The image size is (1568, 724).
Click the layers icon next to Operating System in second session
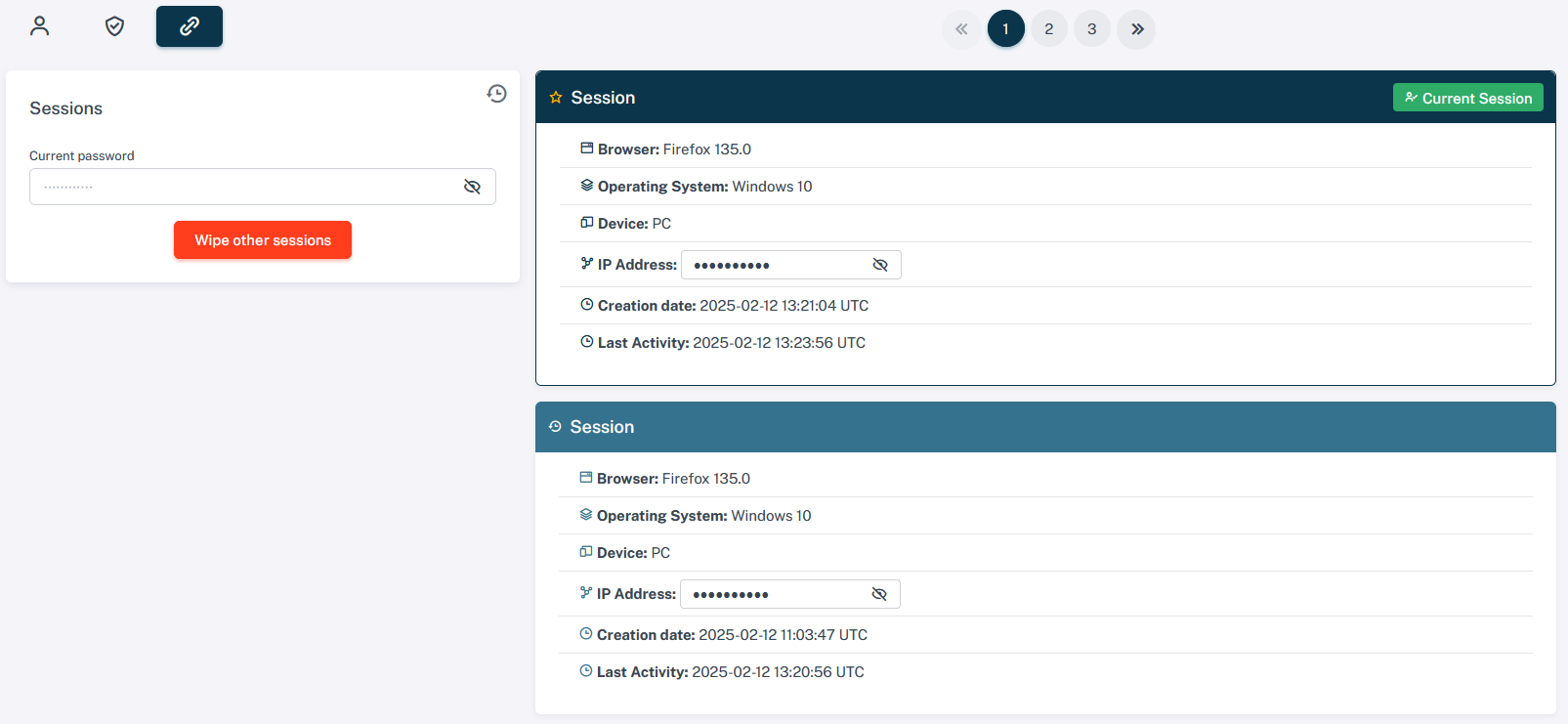[586, 515]
